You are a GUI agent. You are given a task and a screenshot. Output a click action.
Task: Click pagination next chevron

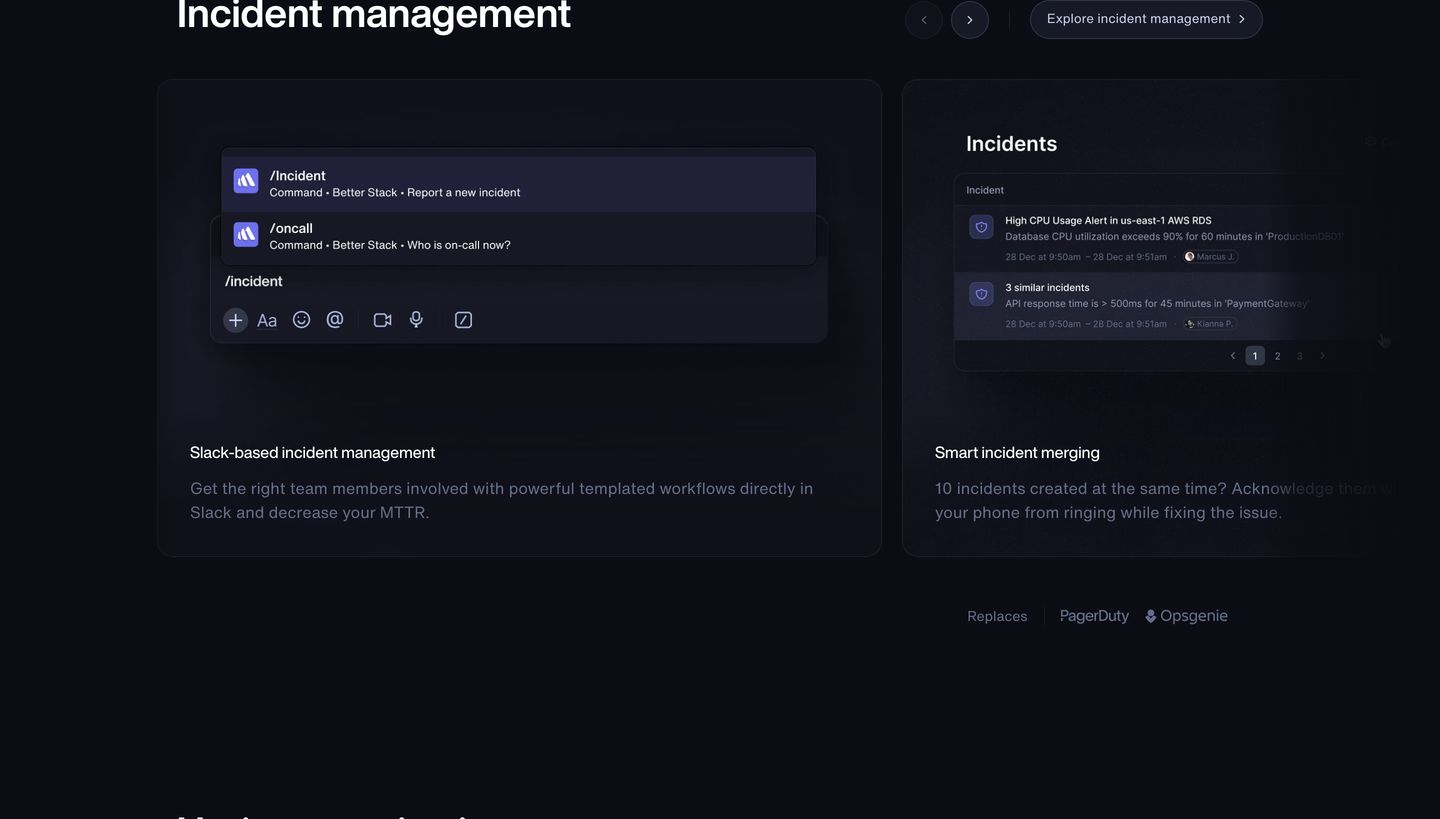[x=1322, y=356]
